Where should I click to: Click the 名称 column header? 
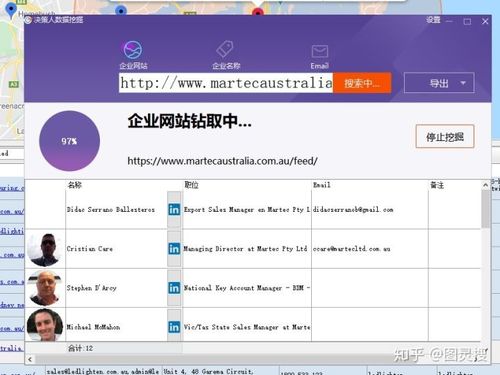(75, 185)
